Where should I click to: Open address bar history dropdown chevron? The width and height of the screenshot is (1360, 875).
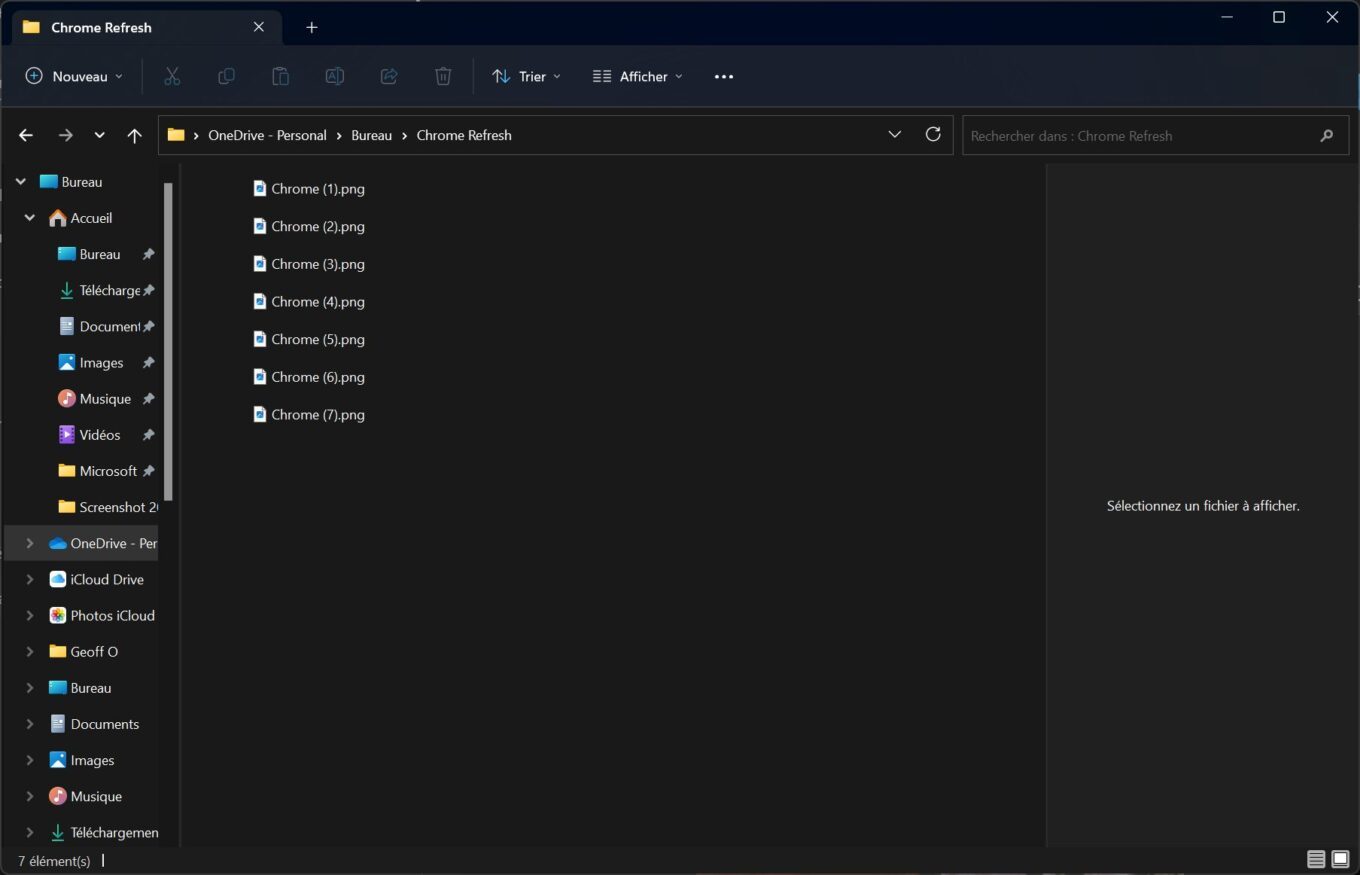click(894, 134)
